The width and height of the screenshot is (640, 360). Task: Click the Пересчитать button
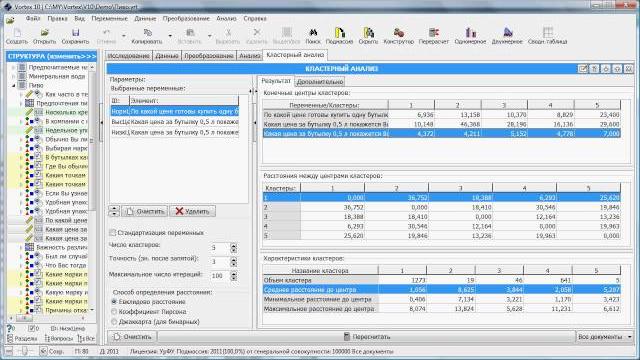367,337
